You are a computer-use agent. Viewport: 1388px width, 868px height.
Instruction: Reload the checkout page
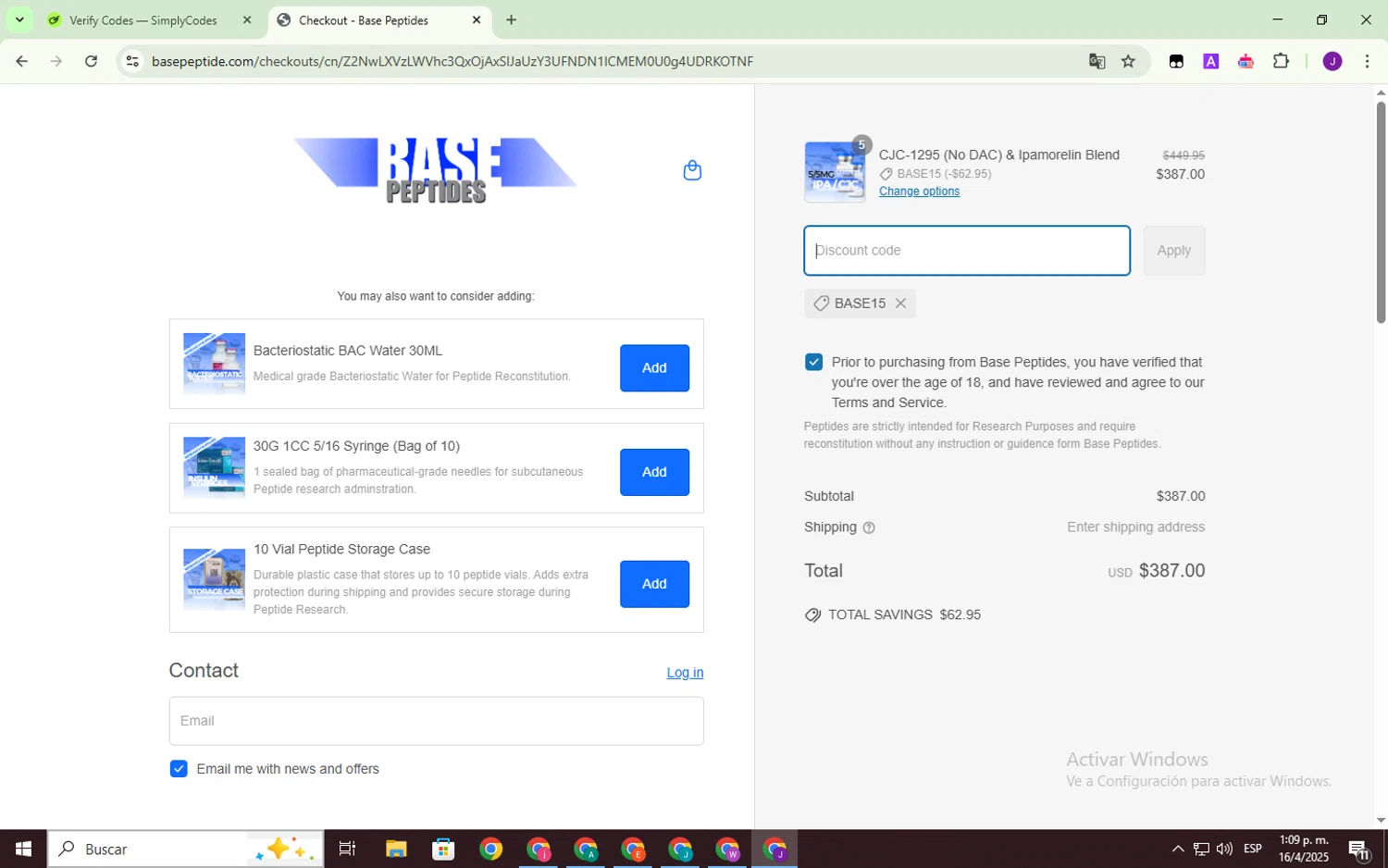click(91, 61)
